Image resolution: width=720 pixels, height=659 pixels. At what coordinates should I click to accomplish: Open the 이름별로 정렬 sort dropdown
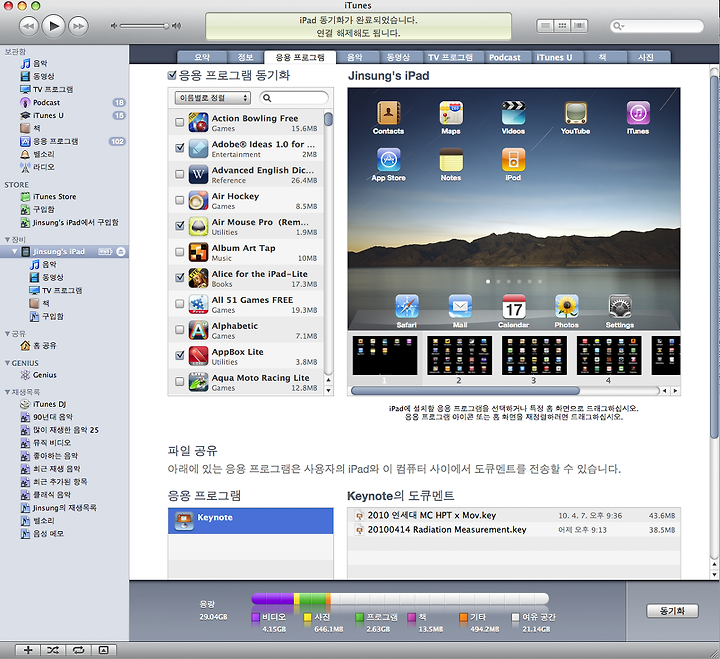pos(212,98)
